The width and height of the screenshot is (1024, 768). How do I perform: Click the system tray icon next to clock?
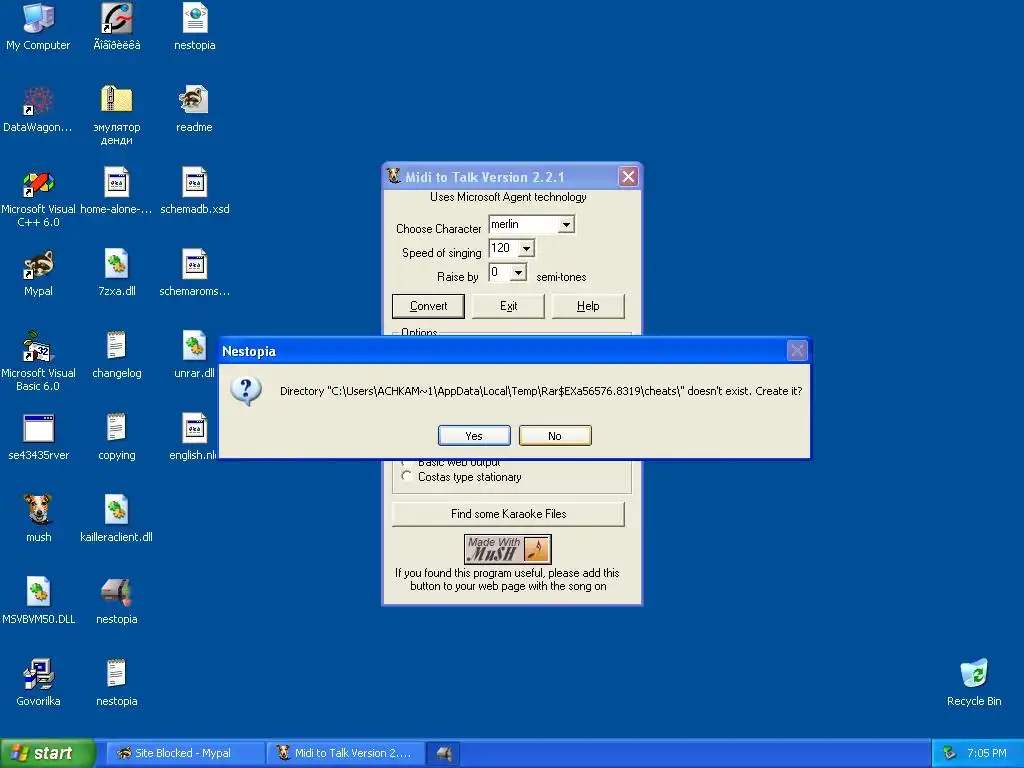950,753
